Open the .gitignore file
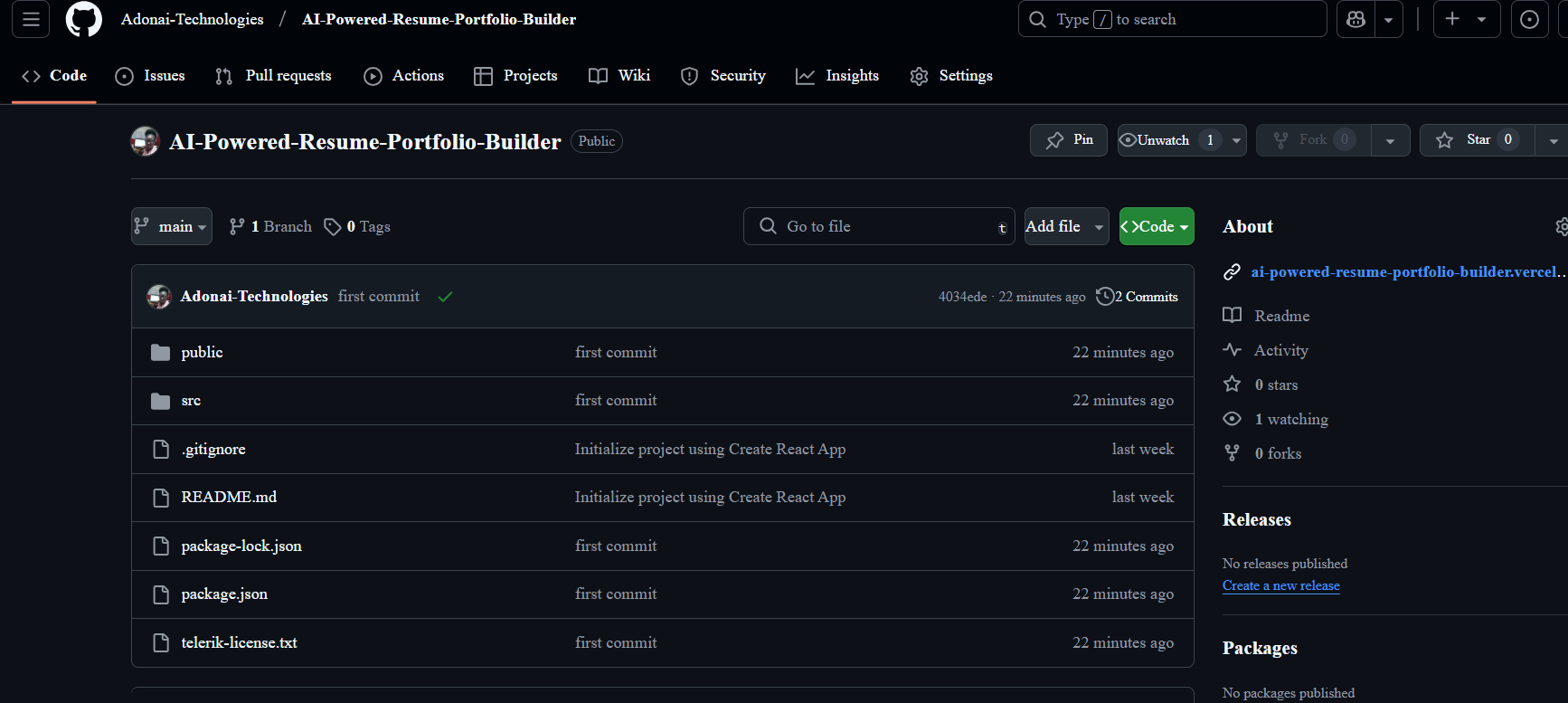This screenshot has width=1568, height=703. pyautogui.click(x=213, y=450)
